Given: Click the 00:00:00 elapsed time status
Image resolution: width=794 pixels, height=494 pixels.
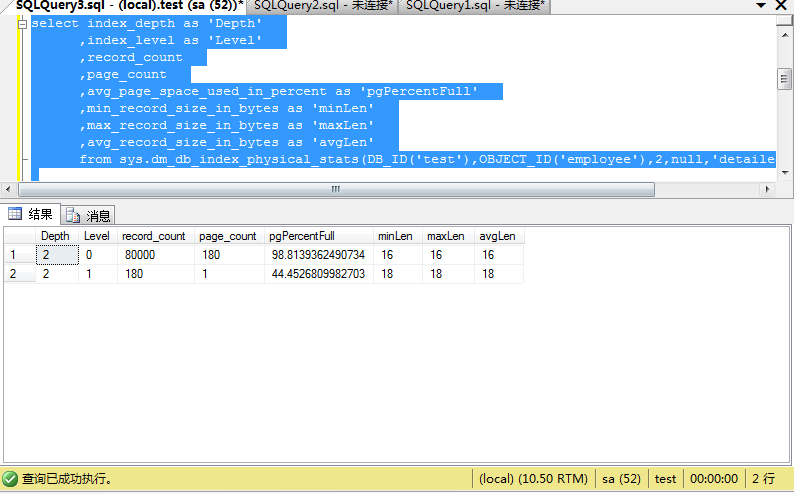Looking at the screenshot, I should coord(714,479).
